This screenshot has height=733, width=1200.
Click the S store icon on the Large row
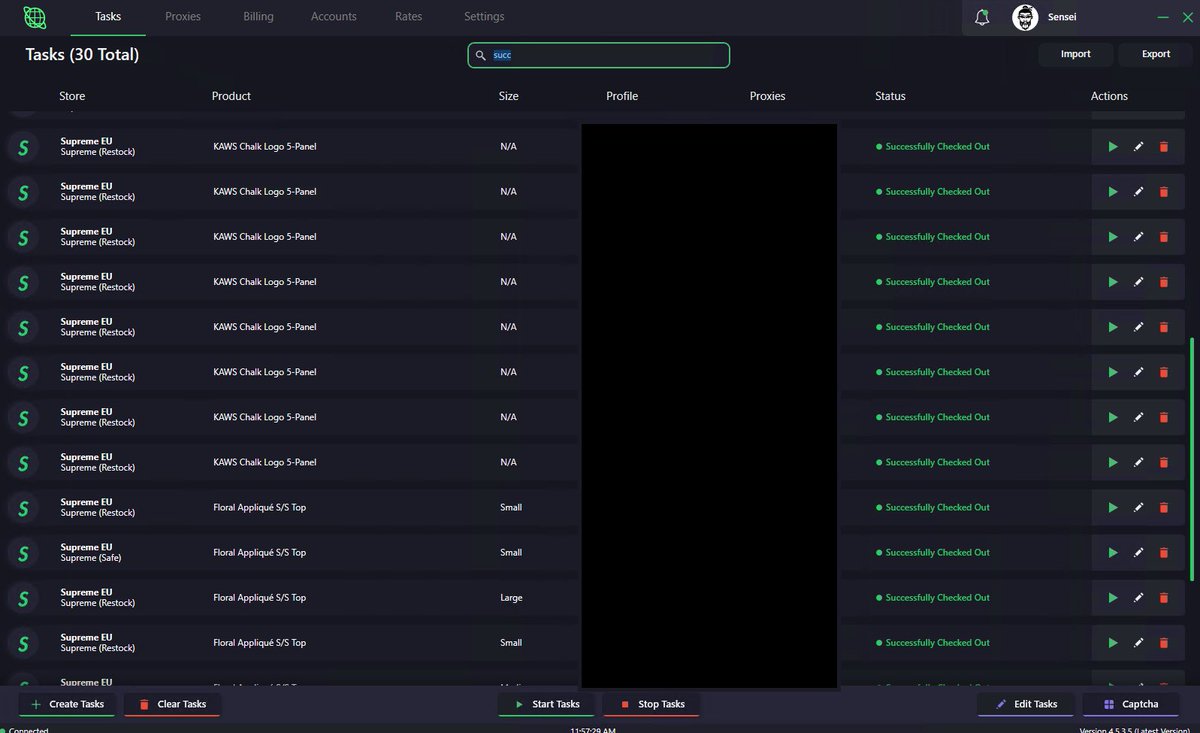tap(22, 597)
